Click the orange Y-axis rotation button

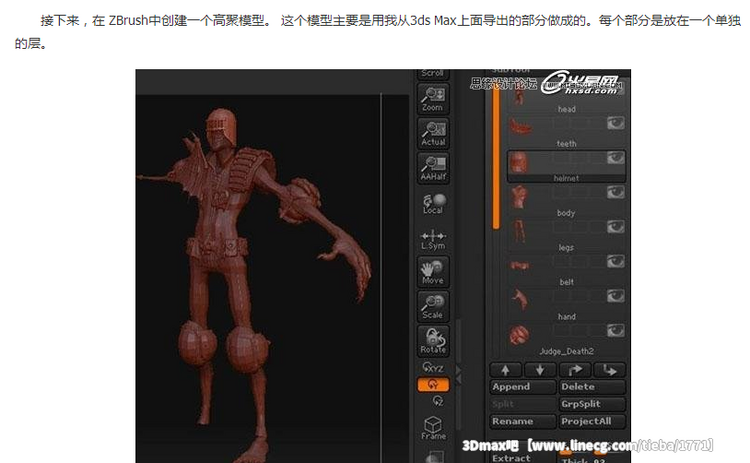tap(433, 385)
